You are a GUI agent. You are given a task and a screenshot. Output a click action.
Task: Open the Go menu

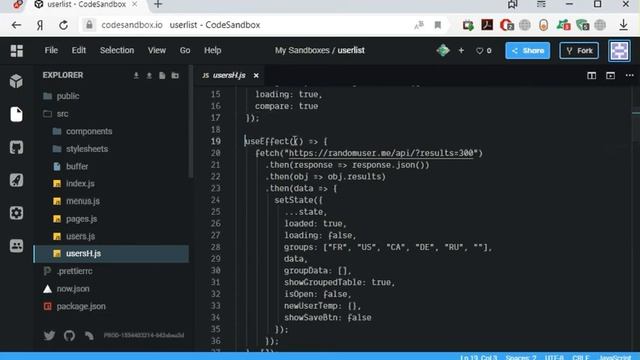(185, 50)
